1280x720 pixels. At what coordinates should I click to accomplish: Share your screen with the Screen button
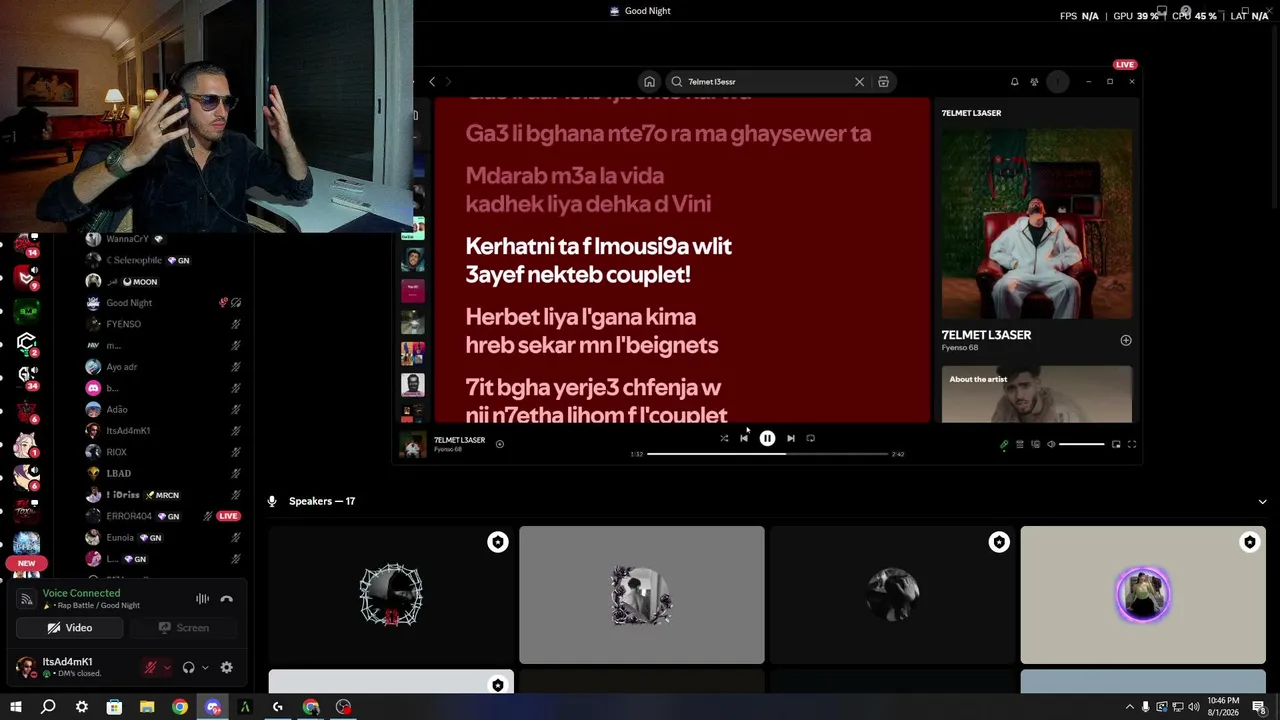click(184, 628)
